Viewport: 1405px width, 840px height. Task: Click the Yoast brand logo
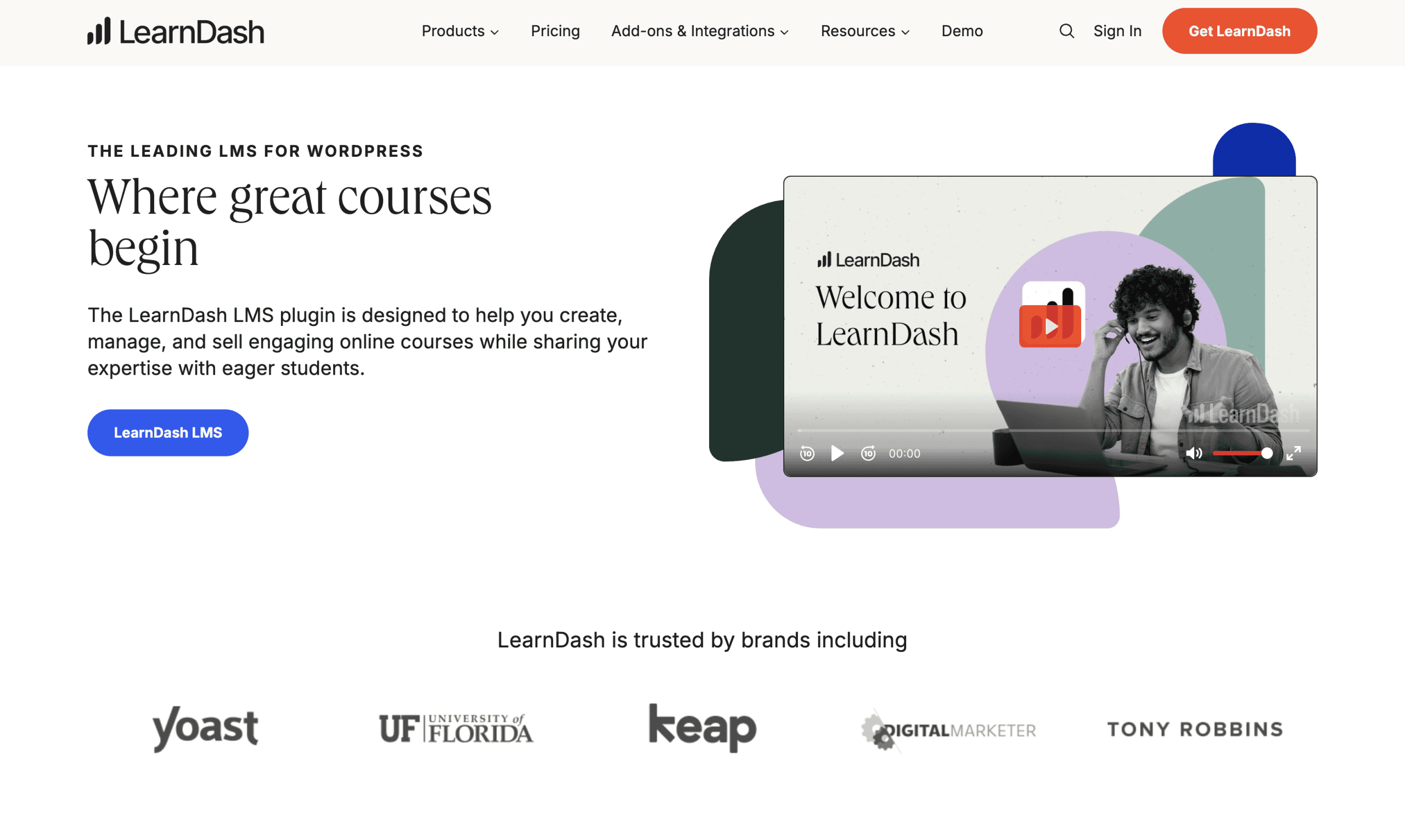click(205, 729)
